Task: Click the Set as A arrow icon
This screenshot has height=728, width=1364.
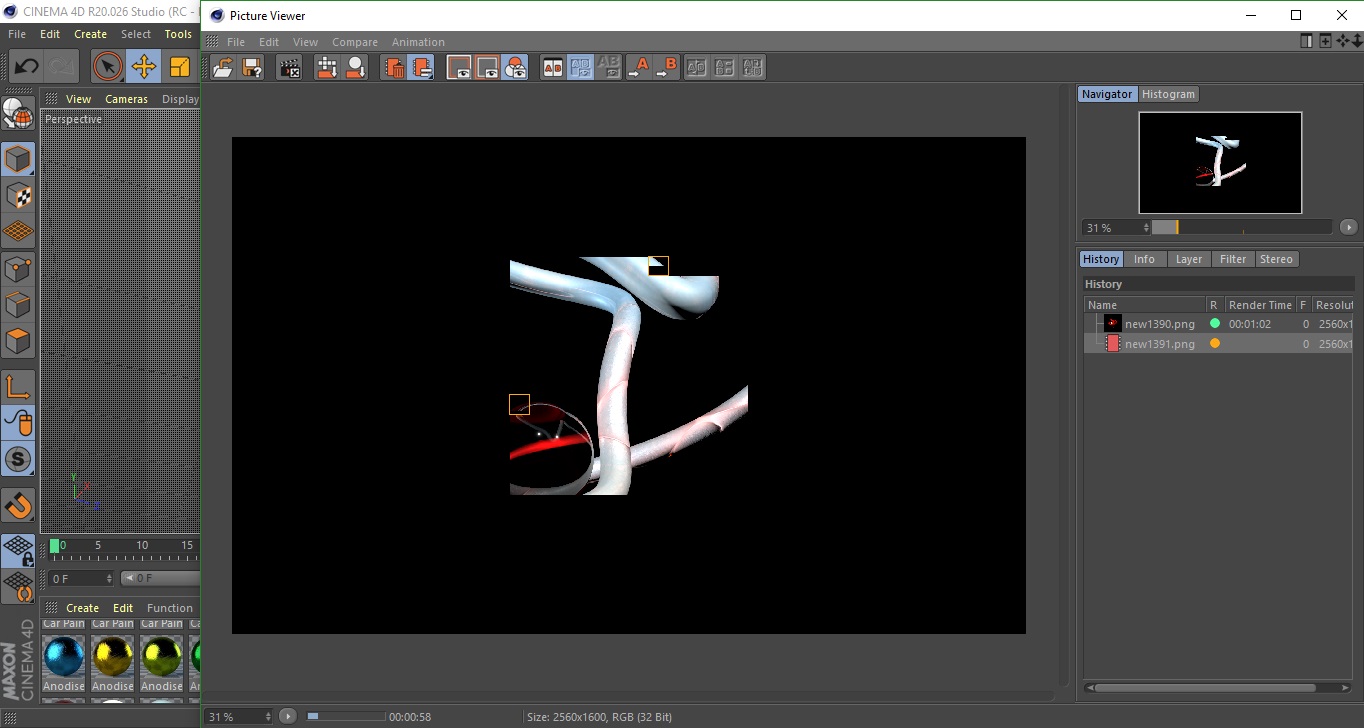Action: pyautogui.click(x=638, y=67)
